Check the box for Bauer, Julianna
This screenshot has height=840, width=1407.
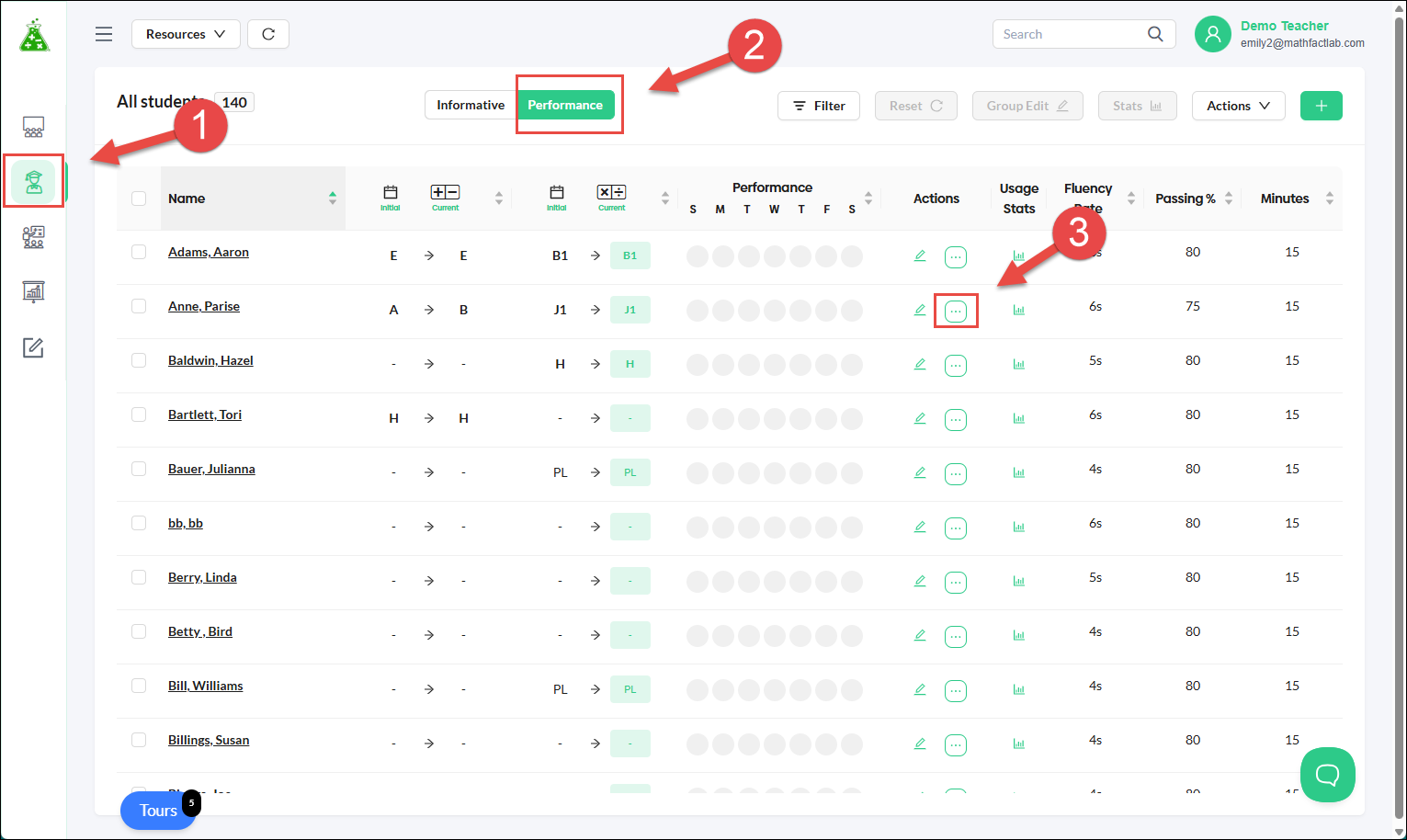point(139,469)
